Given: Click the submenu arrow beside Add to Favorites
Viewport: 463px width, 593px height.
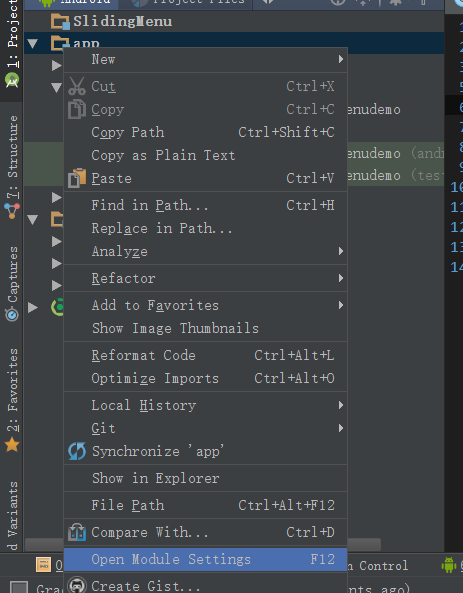Looking at the screenshot, I should click(341, 305).
